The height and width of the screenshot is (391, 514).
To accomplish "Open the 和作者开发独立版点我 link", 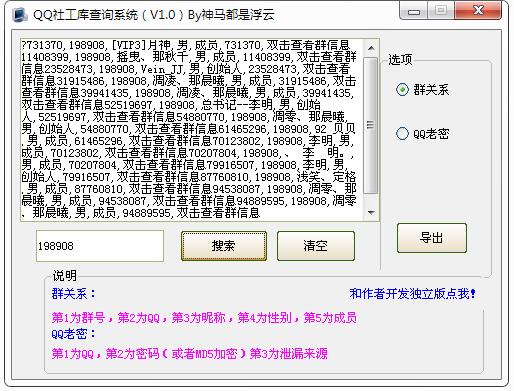I will [412, 294].
